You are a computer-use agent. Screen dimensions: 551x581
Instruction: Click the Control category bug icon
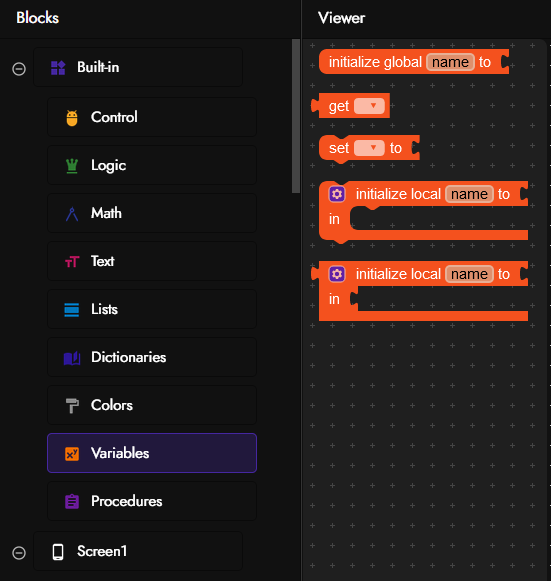click(72, 118)
